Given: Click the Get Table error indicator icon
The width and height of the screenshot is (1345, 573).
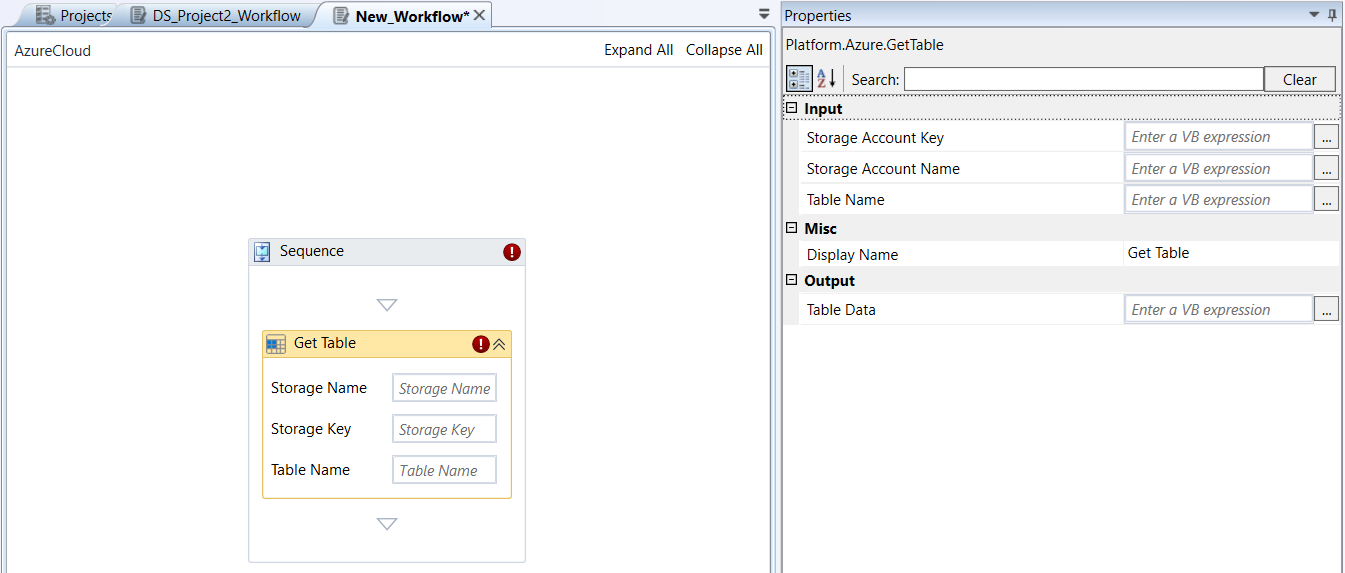Looking at the screenshot, I should point(481,344).
